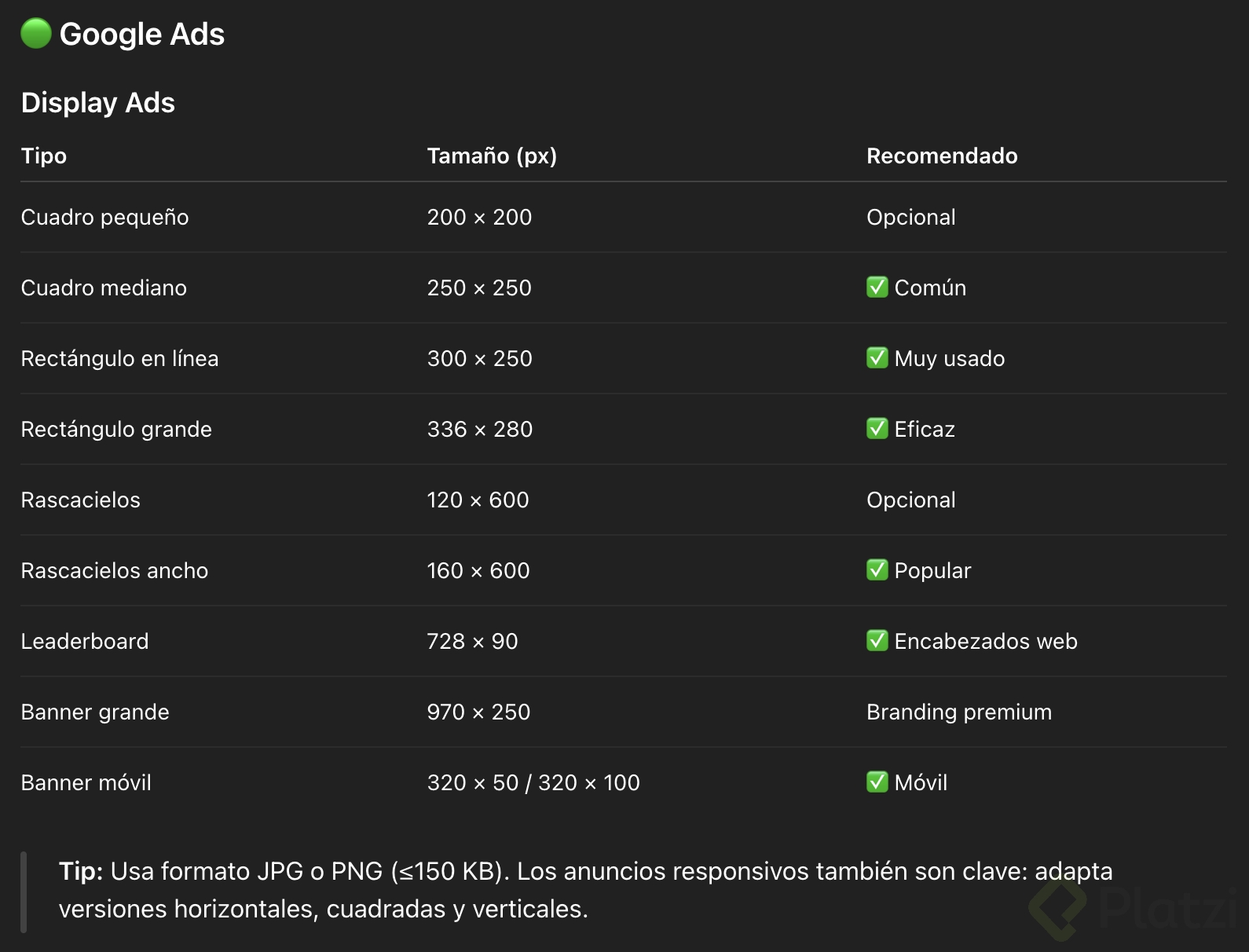
Task: Click the checkmark icon beside Móvil
Action: click(877, 782)
